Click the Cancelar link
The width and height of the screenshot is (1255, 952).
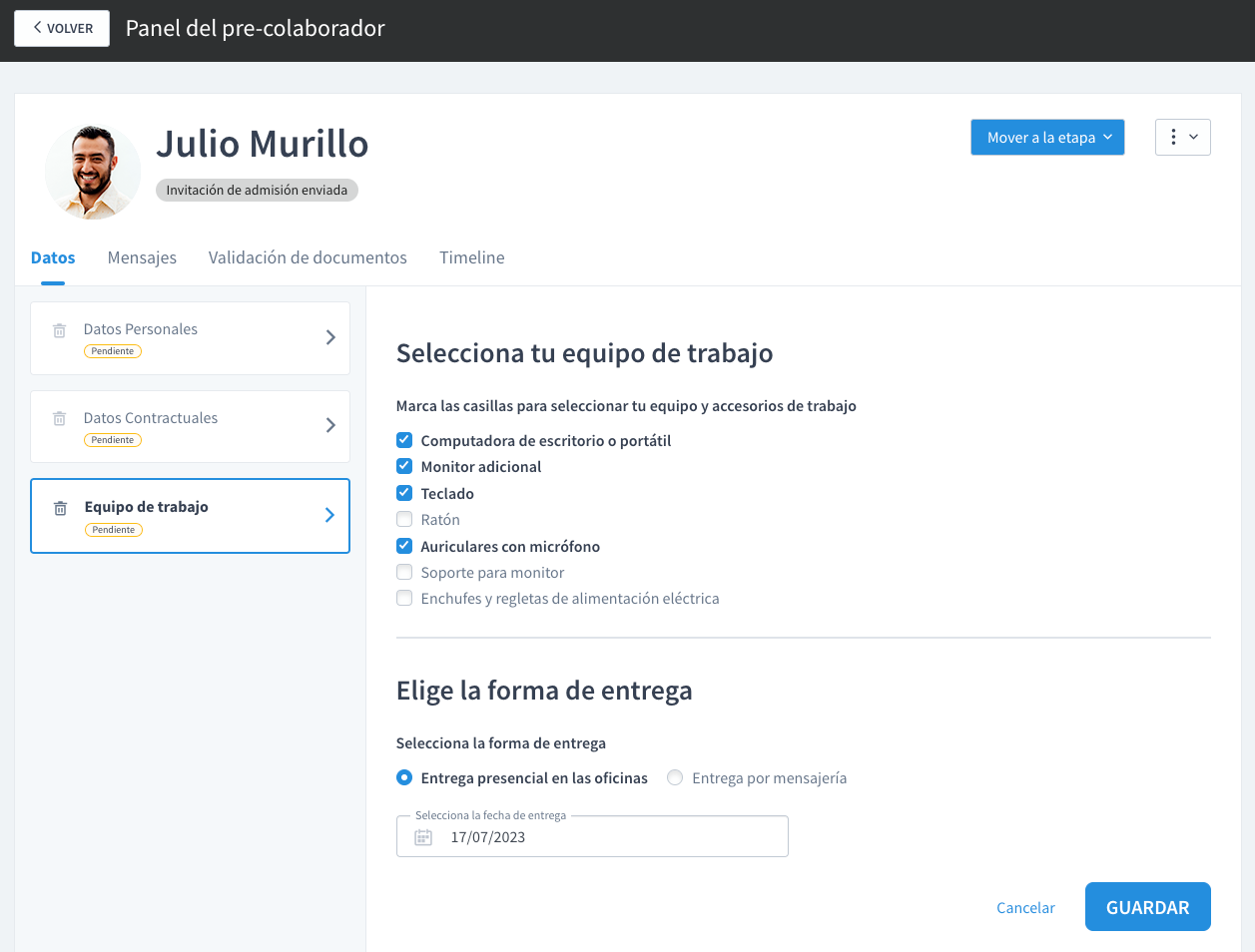click(x=1025, y=907)
